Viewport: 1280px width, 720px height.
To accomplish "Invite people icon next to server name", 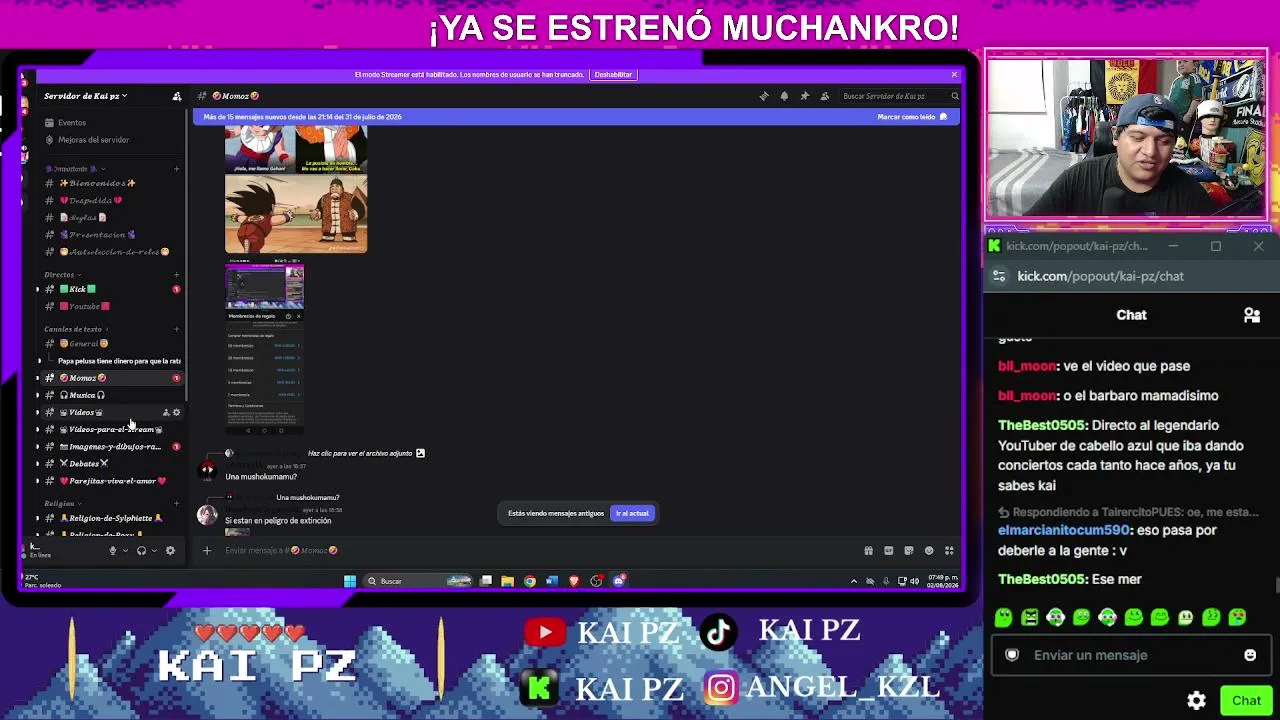I will point(177,96).
